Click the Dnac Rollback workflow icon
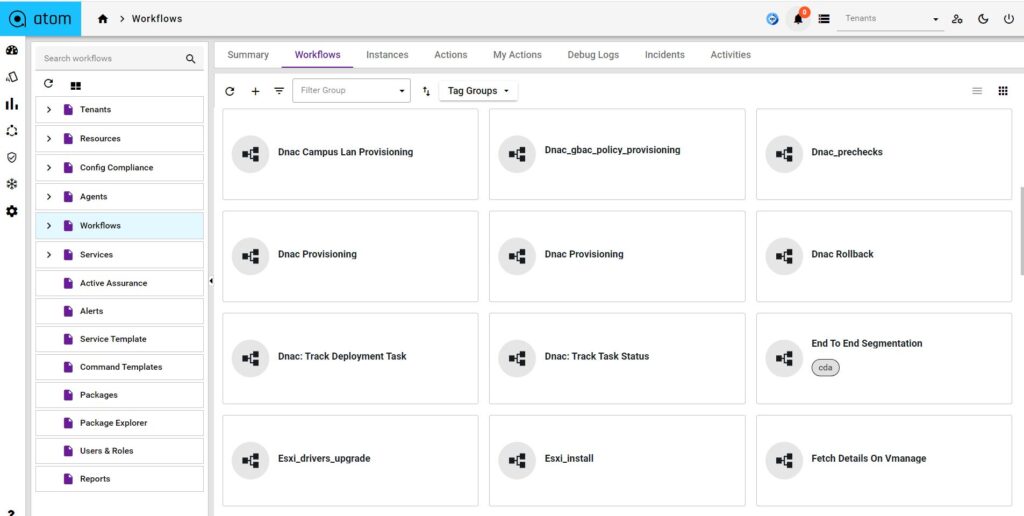The image size is (1024, 516). point(784,256)
